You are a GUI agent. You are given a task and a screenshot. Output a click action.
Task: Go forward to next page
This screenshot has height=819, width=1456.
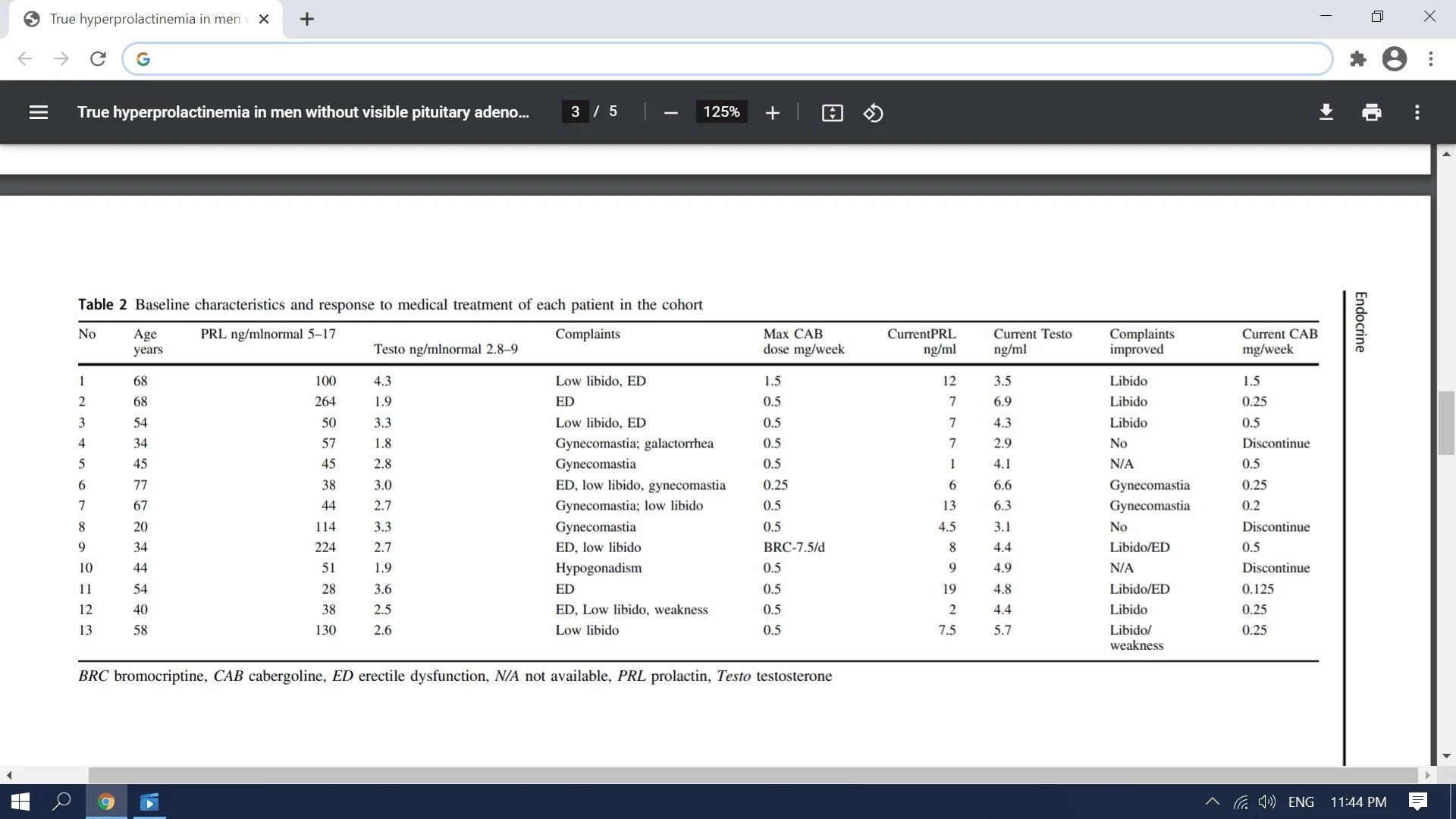point(61,58)
